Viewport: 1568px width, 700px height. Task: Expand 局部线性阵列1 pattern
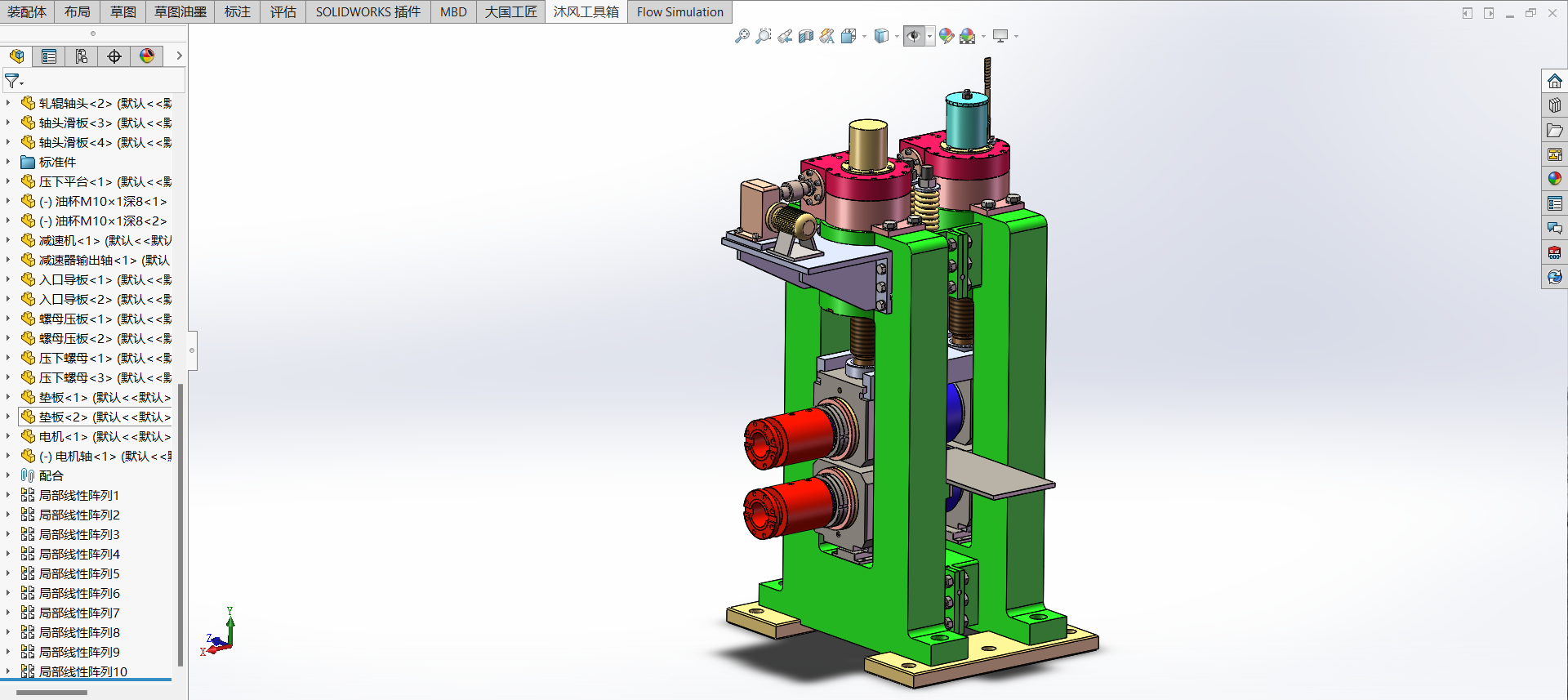[8, 495]
